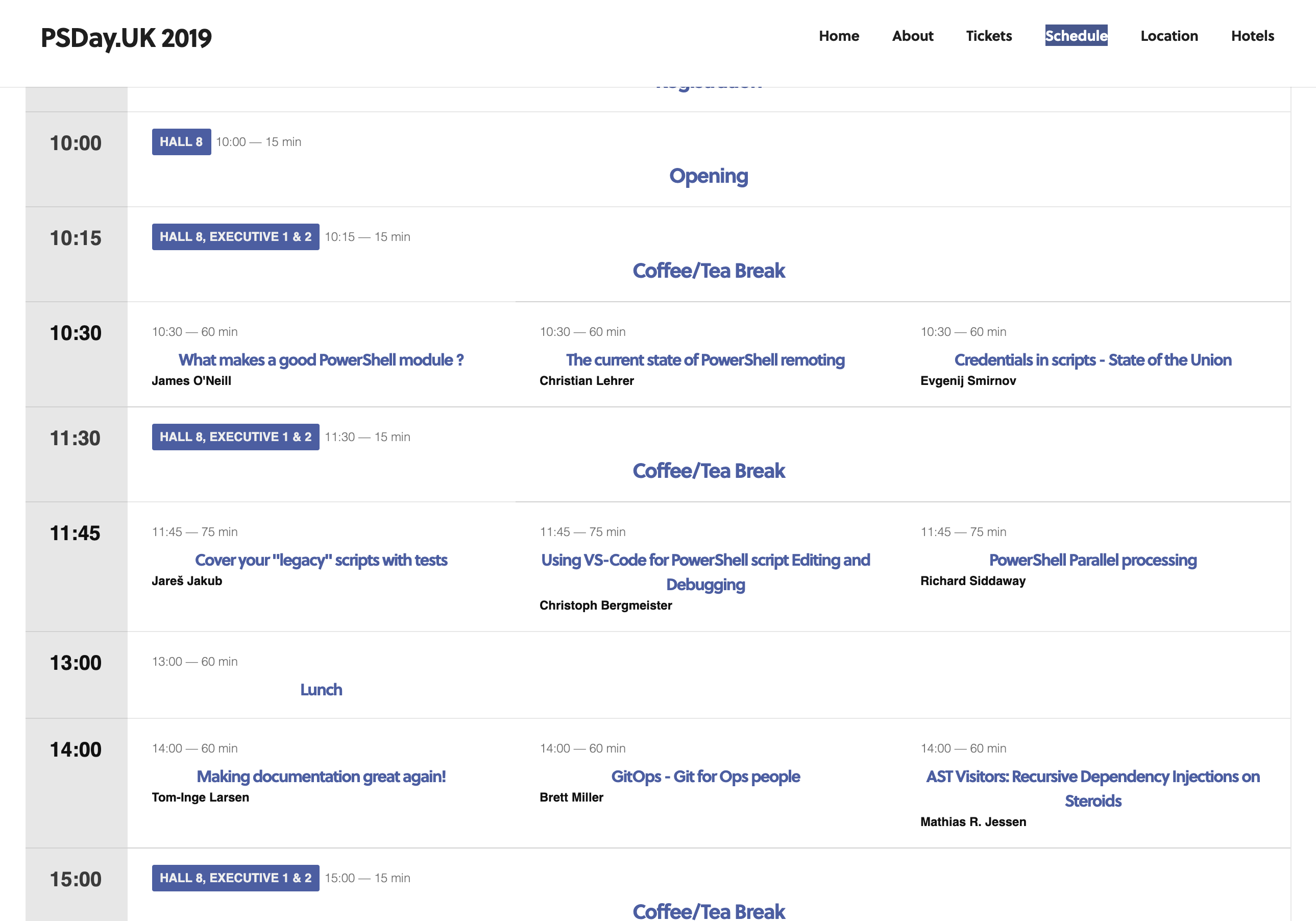Click the 10:00 time slot label
The height and width of the screenshot is (921, 1316).
(76, 143)
